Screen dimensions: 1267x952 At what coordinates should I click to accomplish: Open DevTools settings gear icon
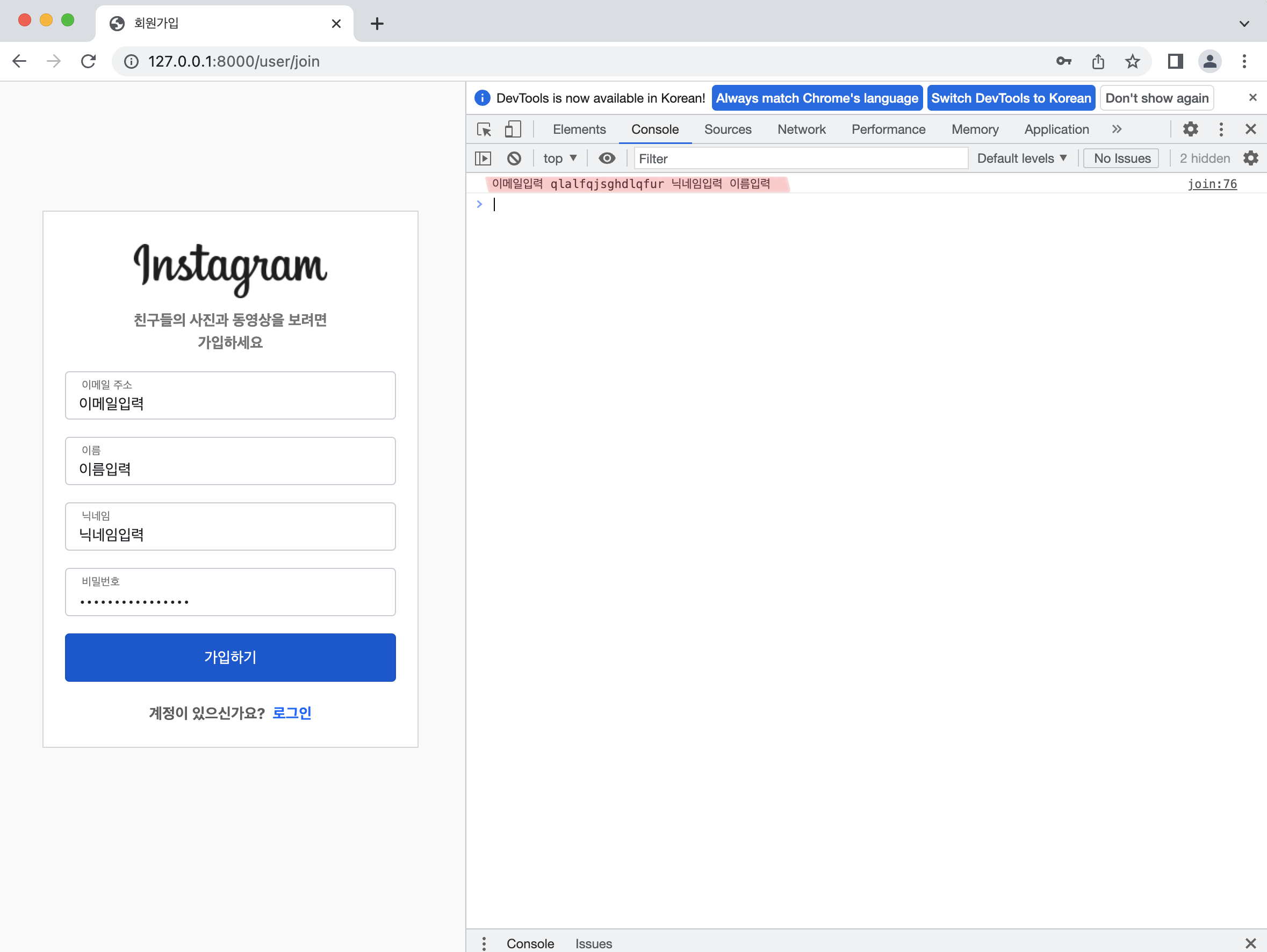point(1190,129)
